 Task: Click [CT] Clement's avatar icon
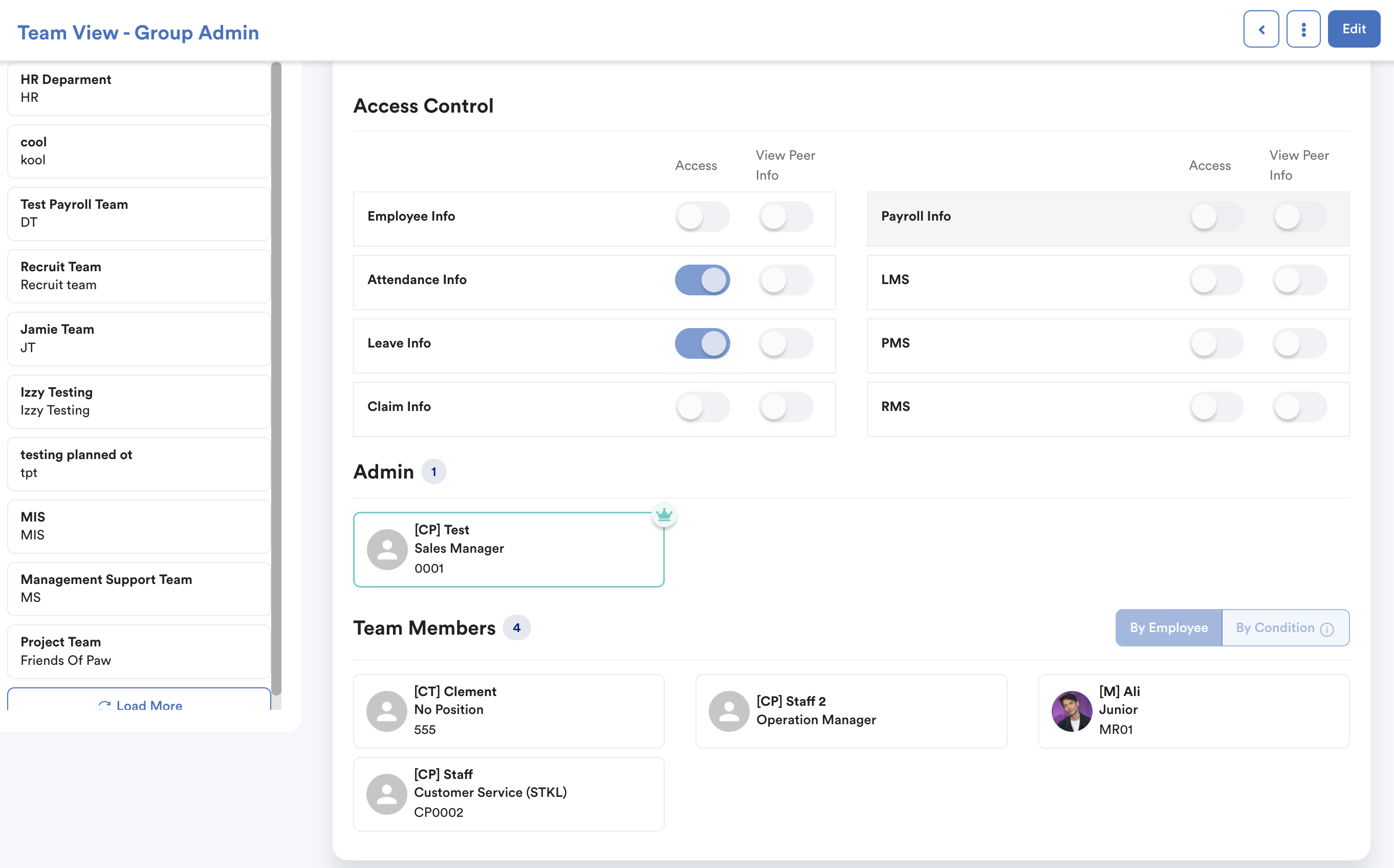pyautogui.click(x=387, y=711)
